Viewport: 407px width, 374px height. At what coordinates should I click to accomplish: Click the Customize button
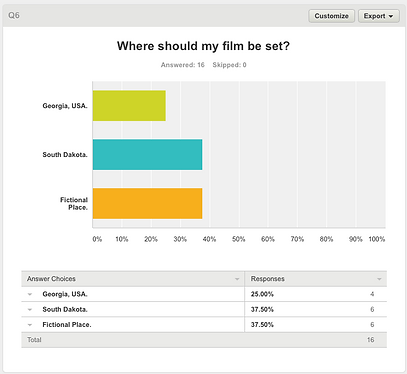coord(331,16)
